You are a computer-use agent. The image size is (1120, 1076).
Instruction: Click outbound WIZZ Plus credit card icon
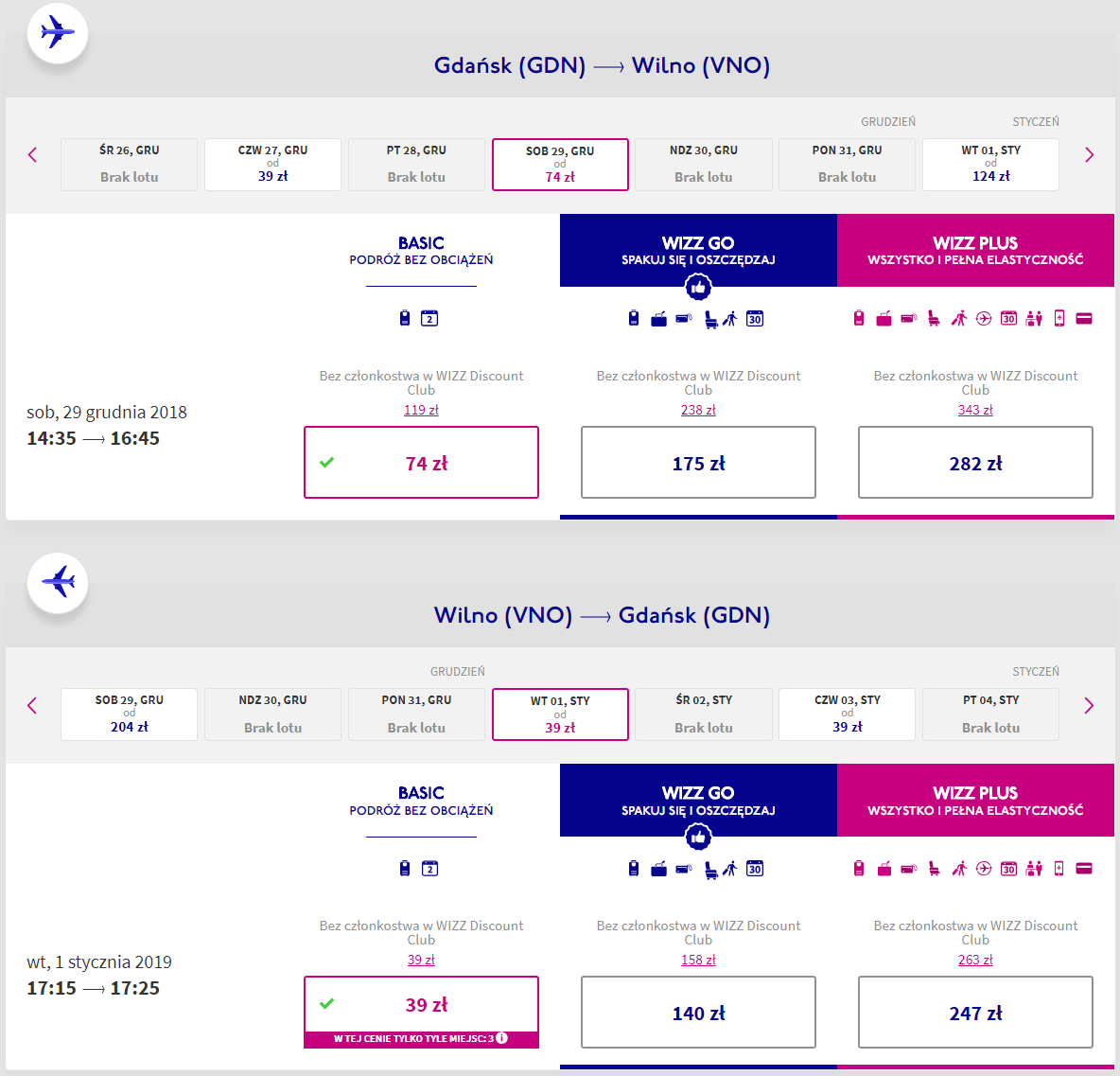tap(1084, 319)
